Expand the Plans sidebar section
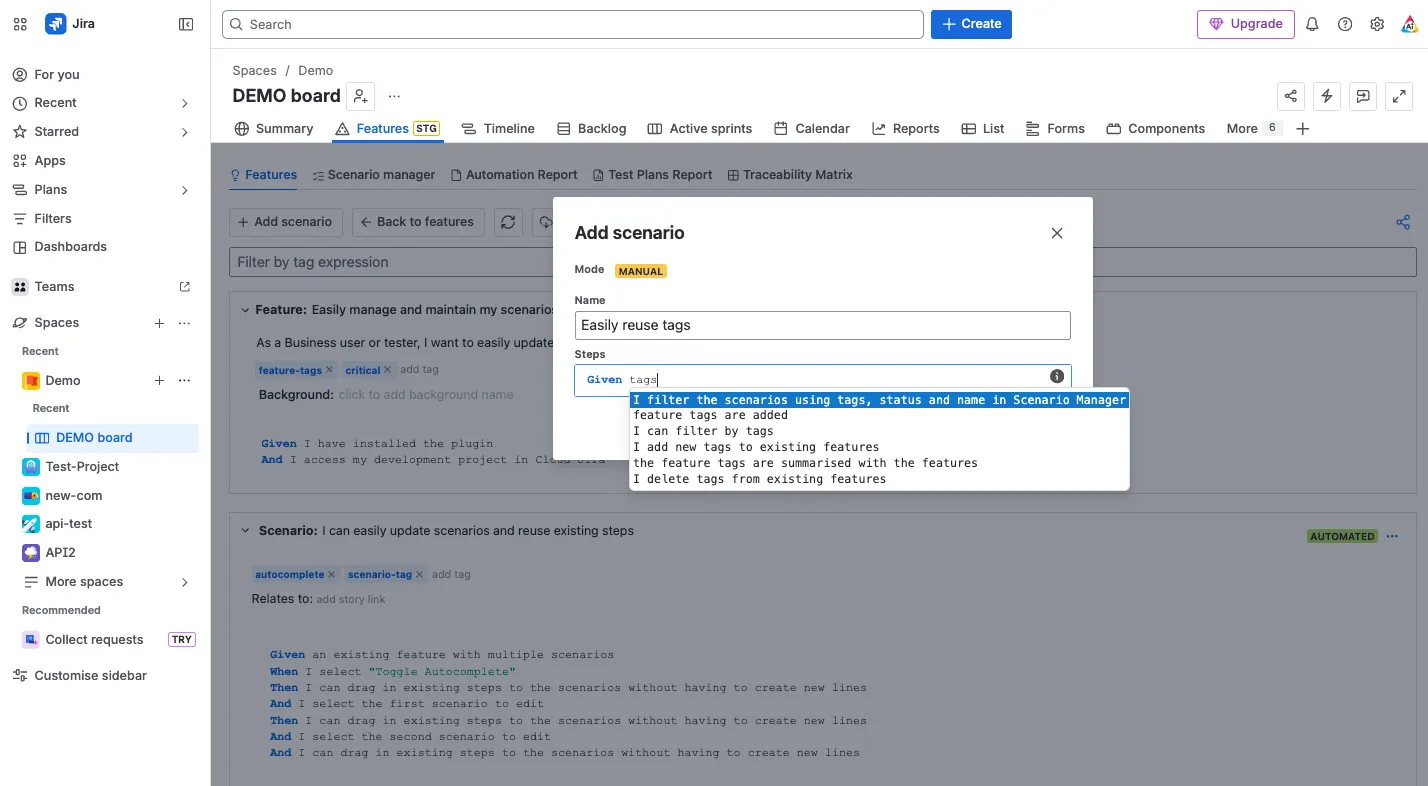Screen dimensions: 1428x786 (184, 190)
